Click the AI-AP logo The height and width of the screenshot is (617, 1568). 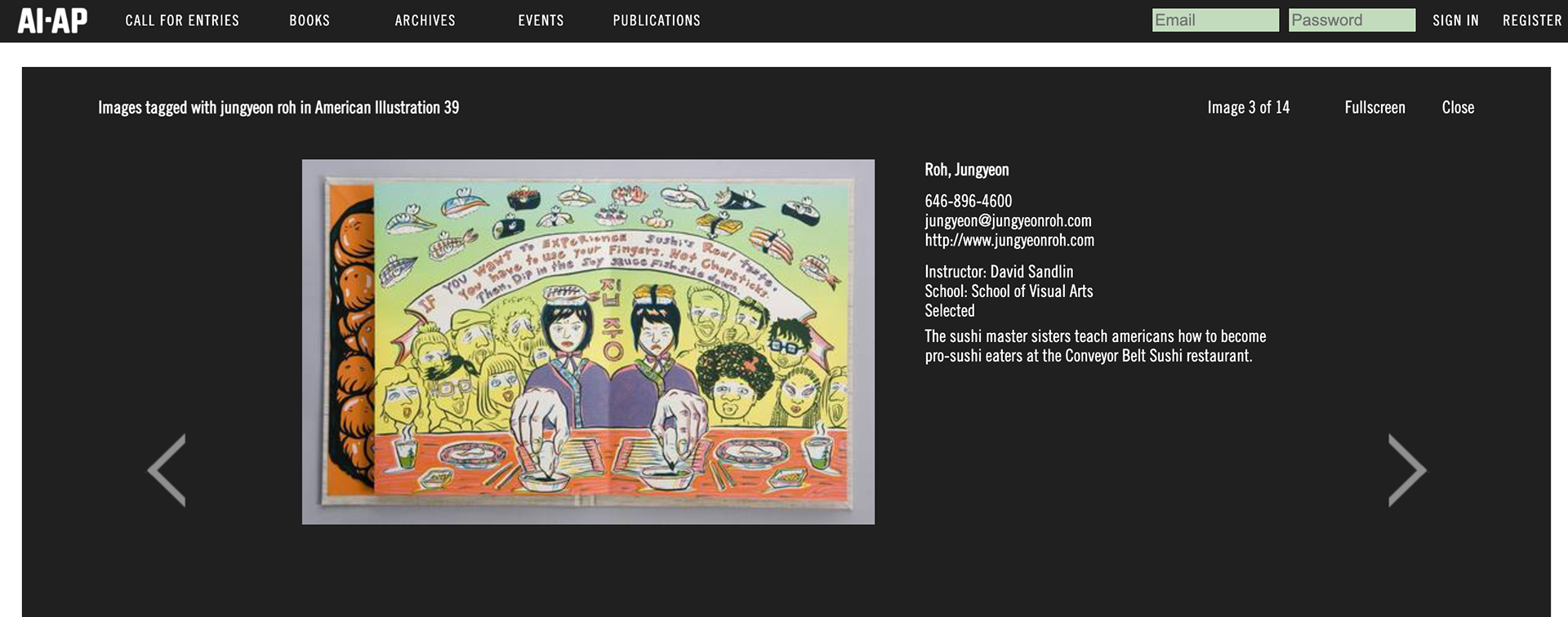click(52, 20)
